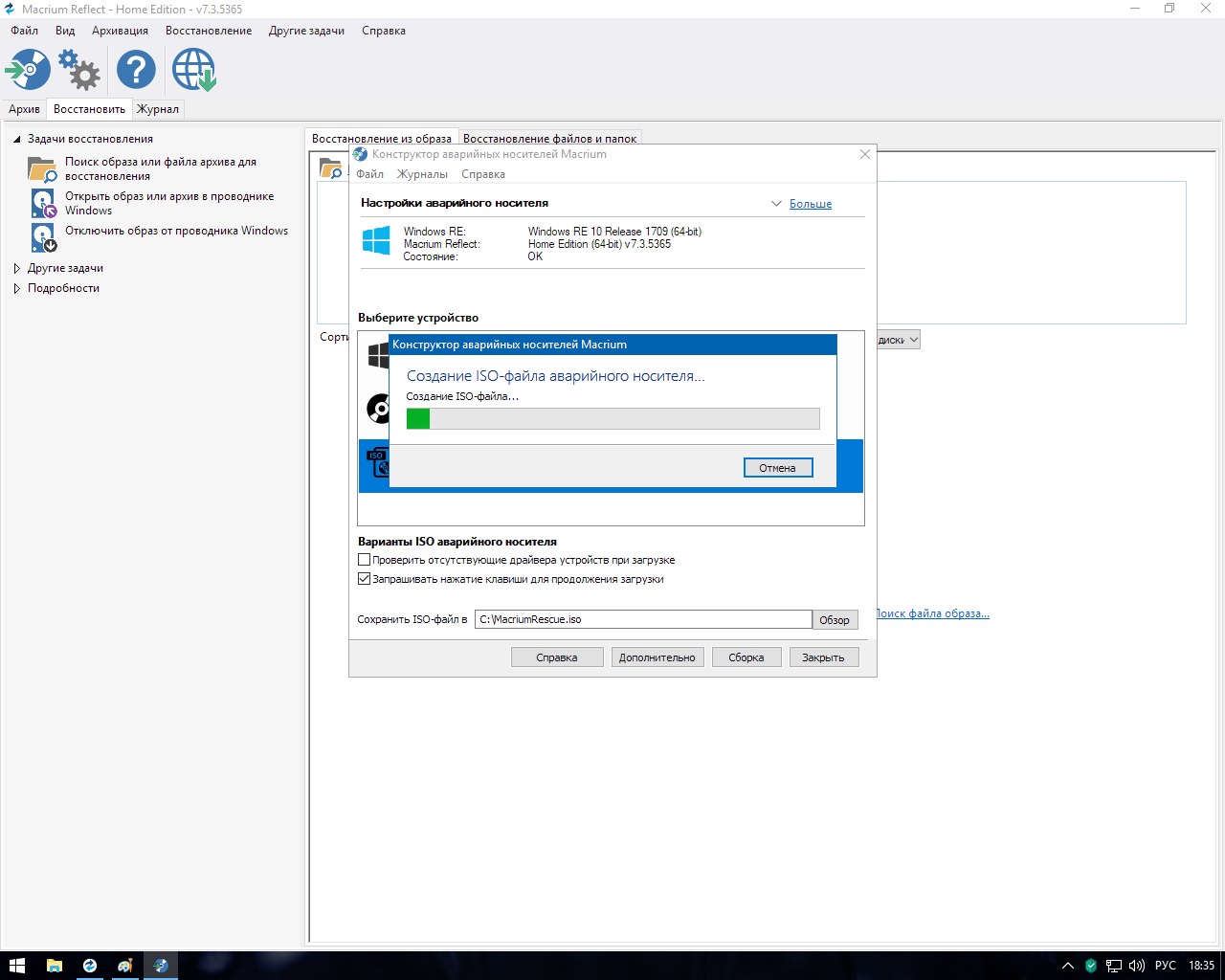This screenshot has width=1225, height=980.
Task: Open the Файл menu in the rescue dialog
Action: click(x=369, y=174)
